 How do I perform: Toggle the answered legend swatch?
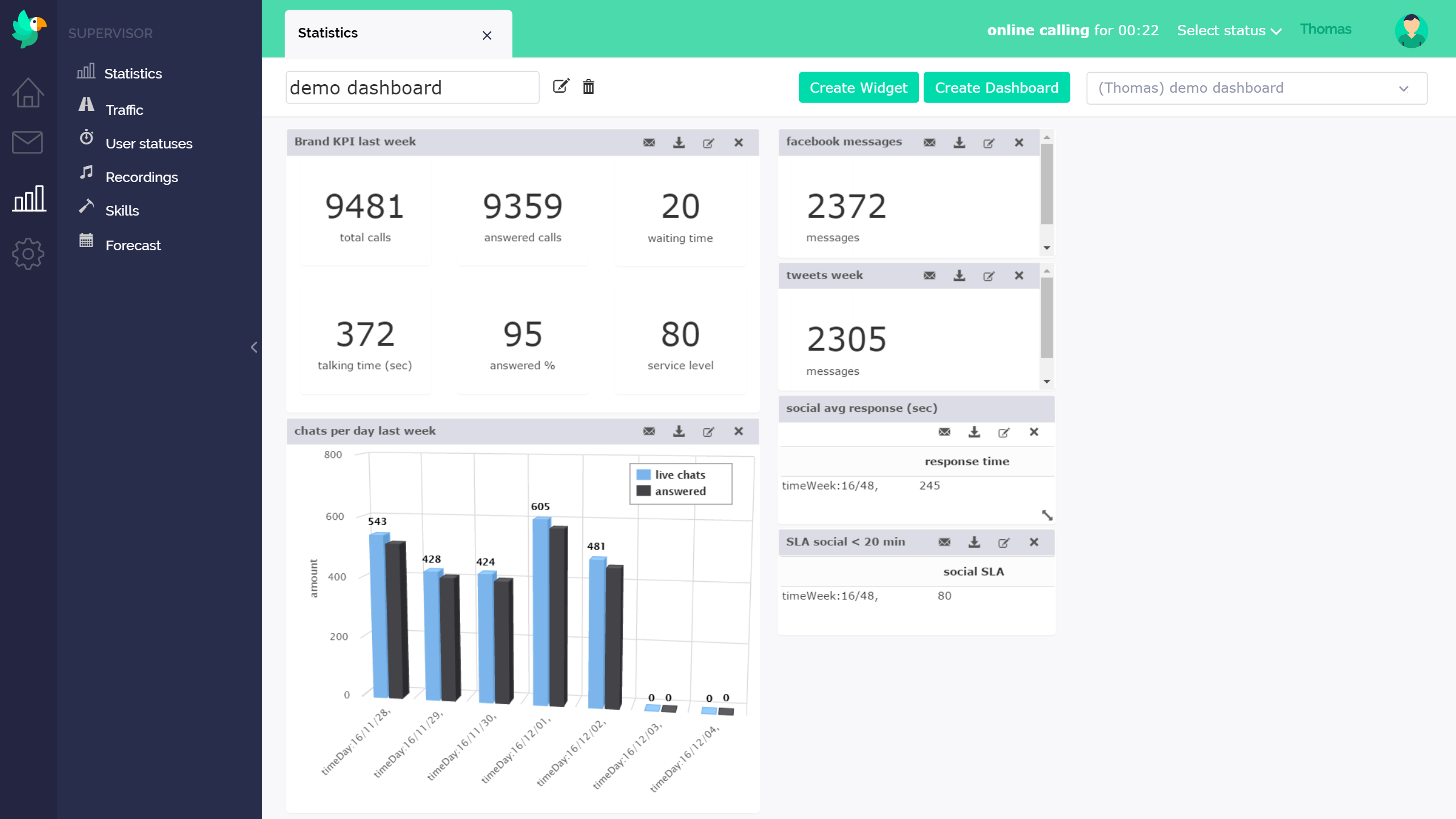[x=643, y=491]
